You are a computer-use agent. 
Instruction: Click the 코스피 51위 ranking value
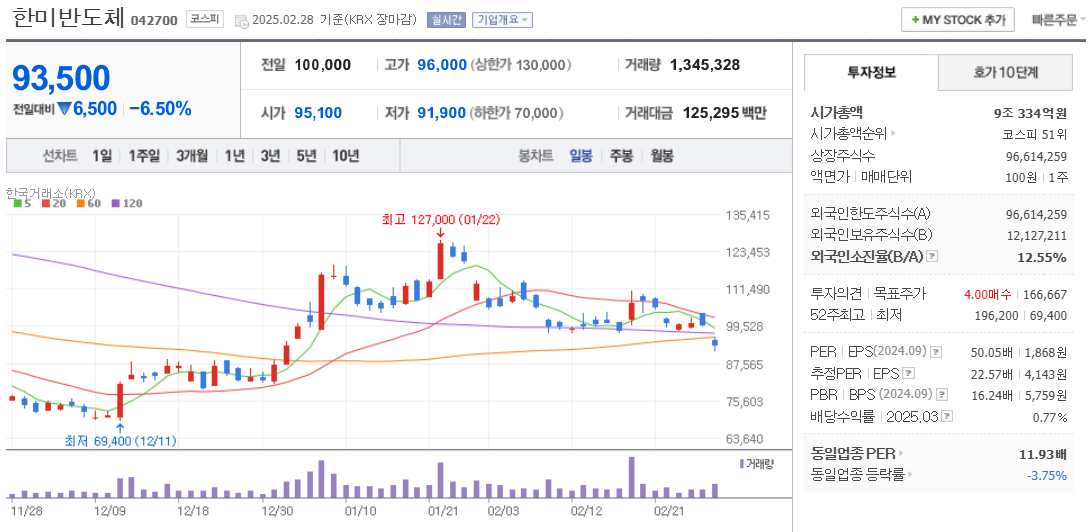pyautogui.click(x=1034, y=134)
